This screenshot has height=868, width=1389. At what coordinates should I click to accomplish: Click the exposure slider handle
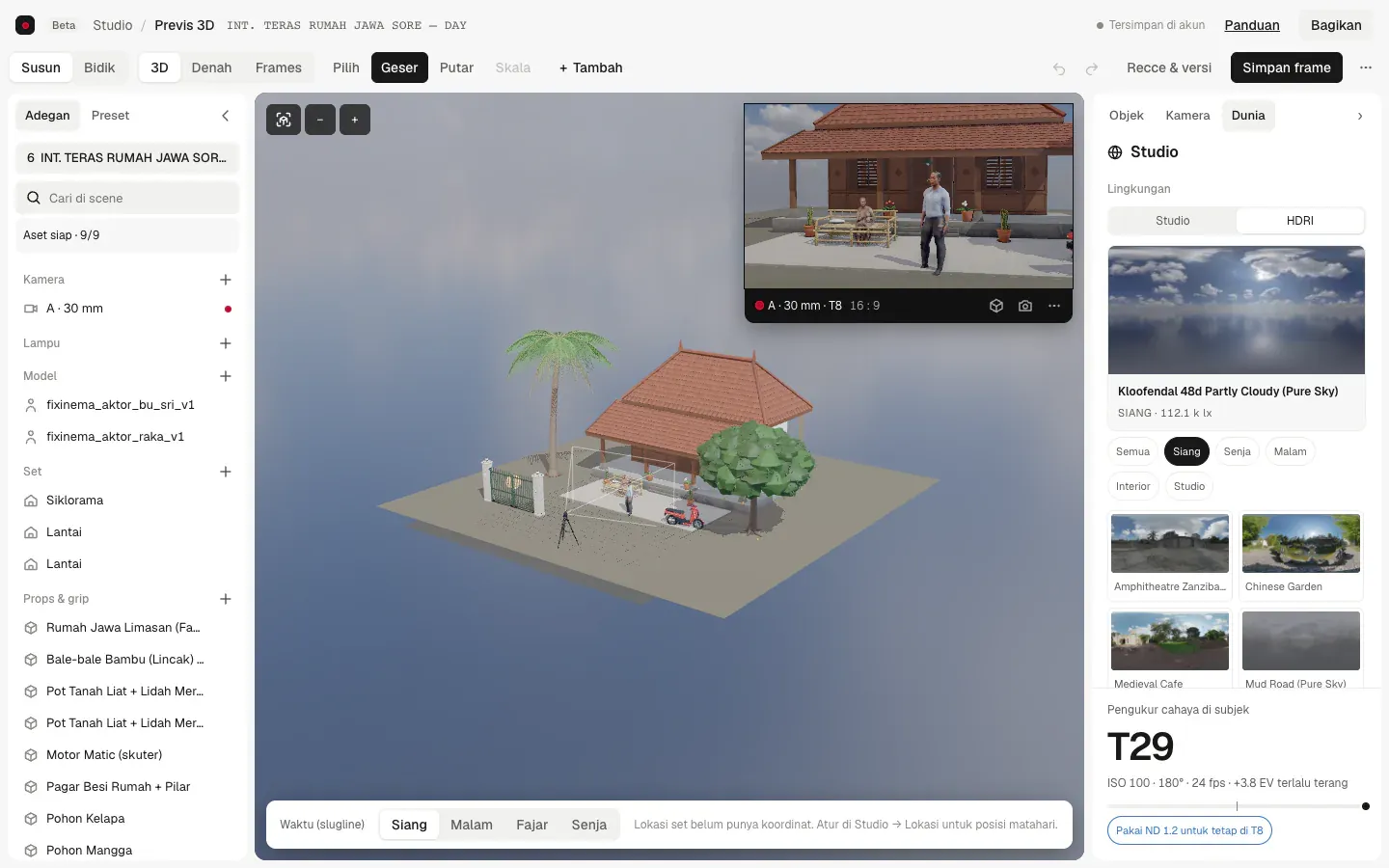point(1365,806)
